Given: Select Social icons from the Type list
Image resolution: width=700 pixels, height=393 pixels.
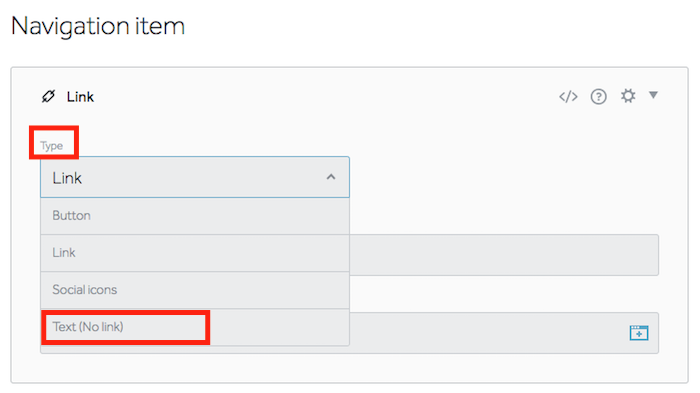Looking at the screenshot, I should (x=195, y=290).
